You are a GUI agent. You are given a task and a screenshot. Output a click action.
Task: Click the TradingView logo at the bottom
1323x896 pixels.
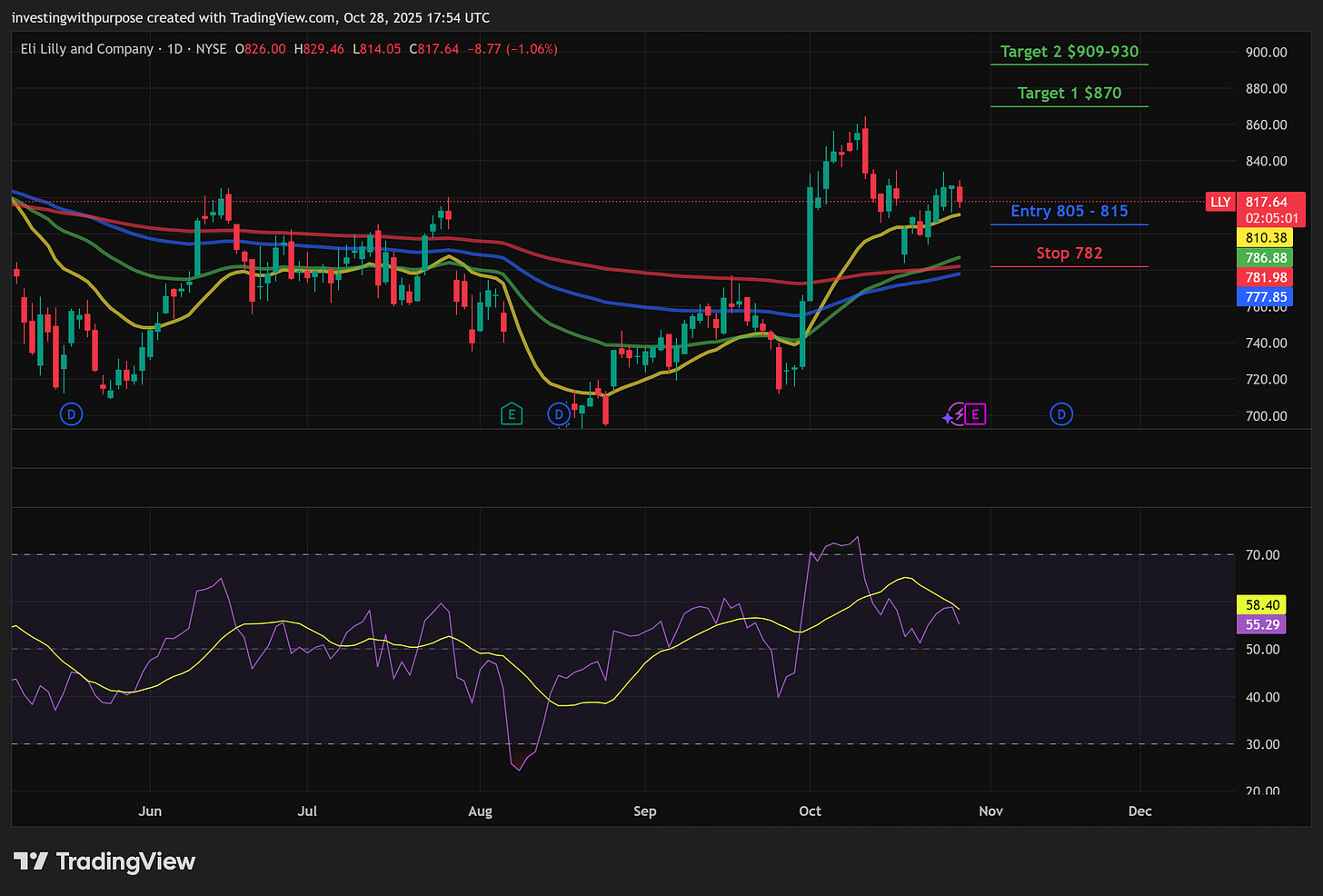pyautogui.click(x=105, y=861)
